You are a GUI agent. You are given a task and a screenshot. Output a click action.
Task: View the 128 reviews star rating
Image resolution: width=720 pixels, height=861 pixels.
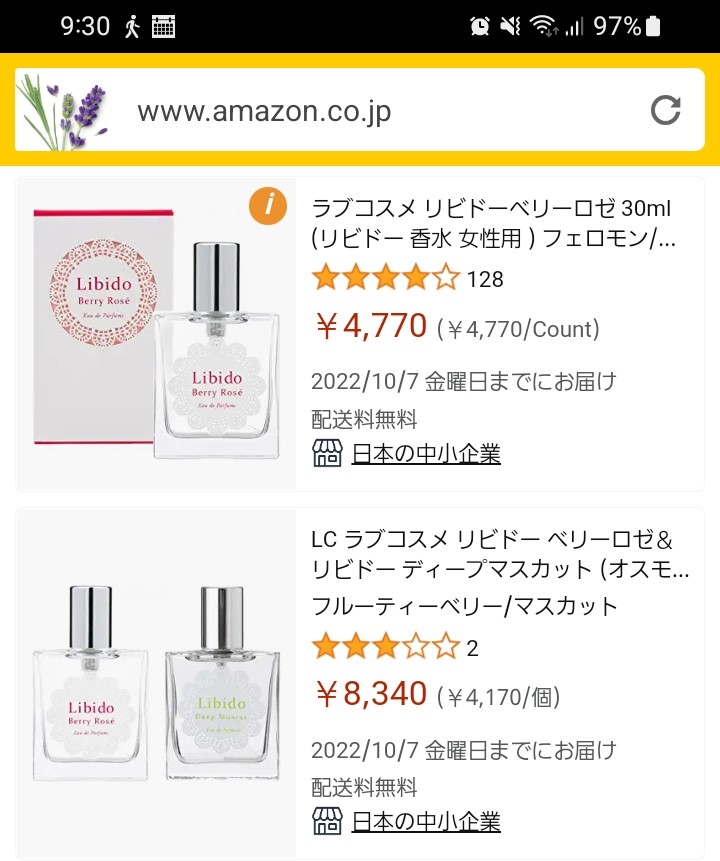[407, 278]
